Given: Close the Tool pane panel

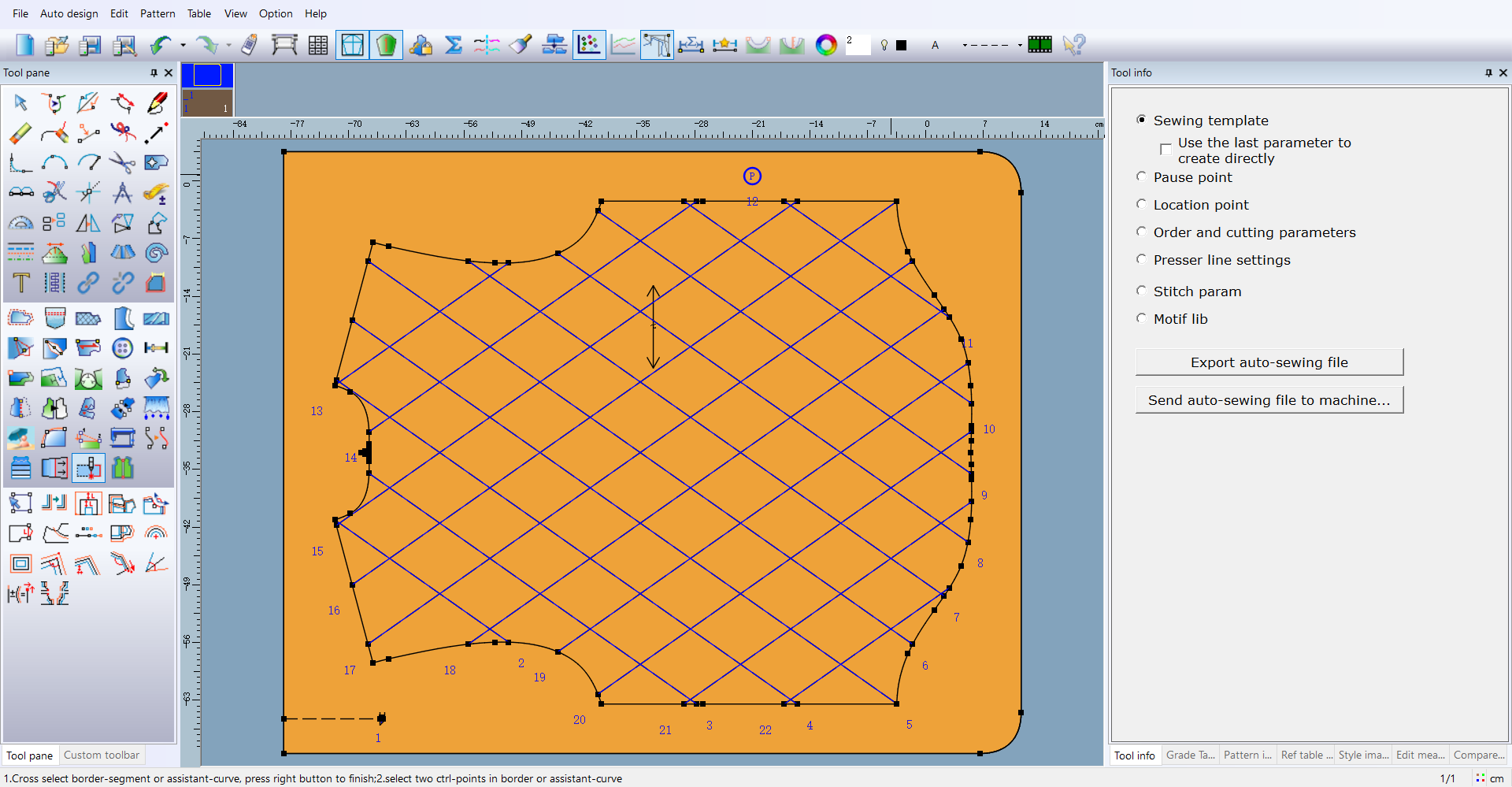Looking at the screenshot, I should [x=169, y=72].
